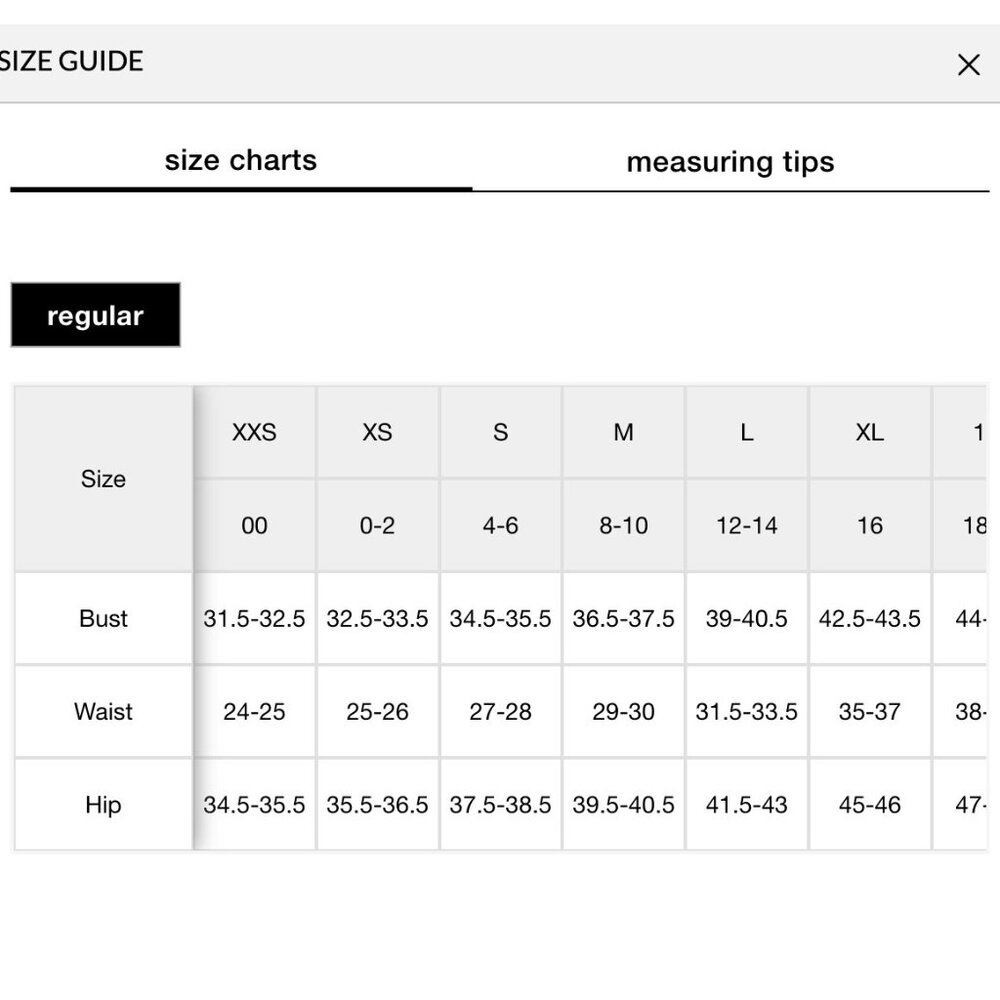This screenshot has width=1000, height=1000.
Task: Switch to the measuring tips tab
Action: click(730, 162)
